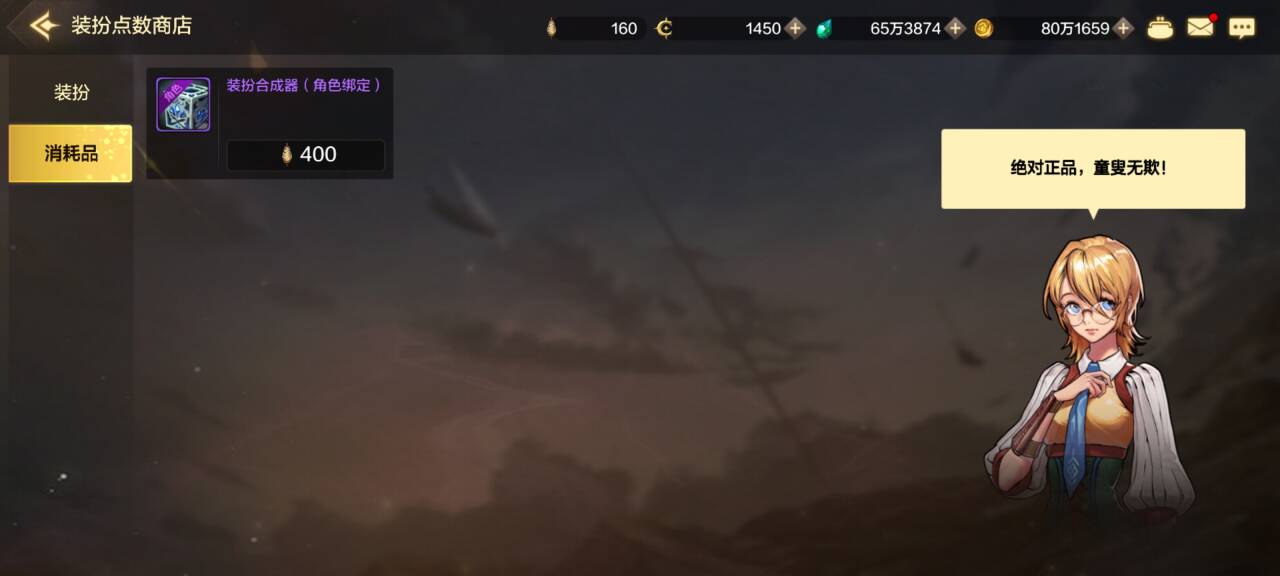Tap the feather points icon showing 160
Screen dimensions: 1280x576
[551, 28]
